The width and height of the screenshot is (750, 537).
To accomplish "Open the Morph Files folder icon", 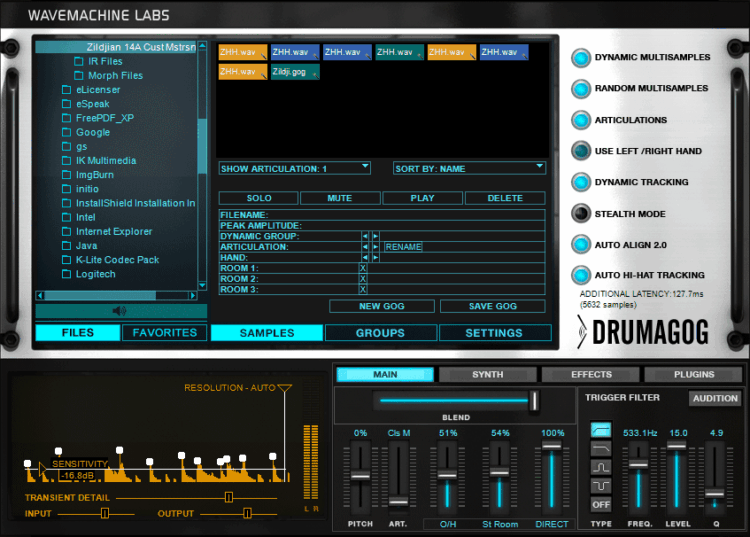I will tap(80, 75).
